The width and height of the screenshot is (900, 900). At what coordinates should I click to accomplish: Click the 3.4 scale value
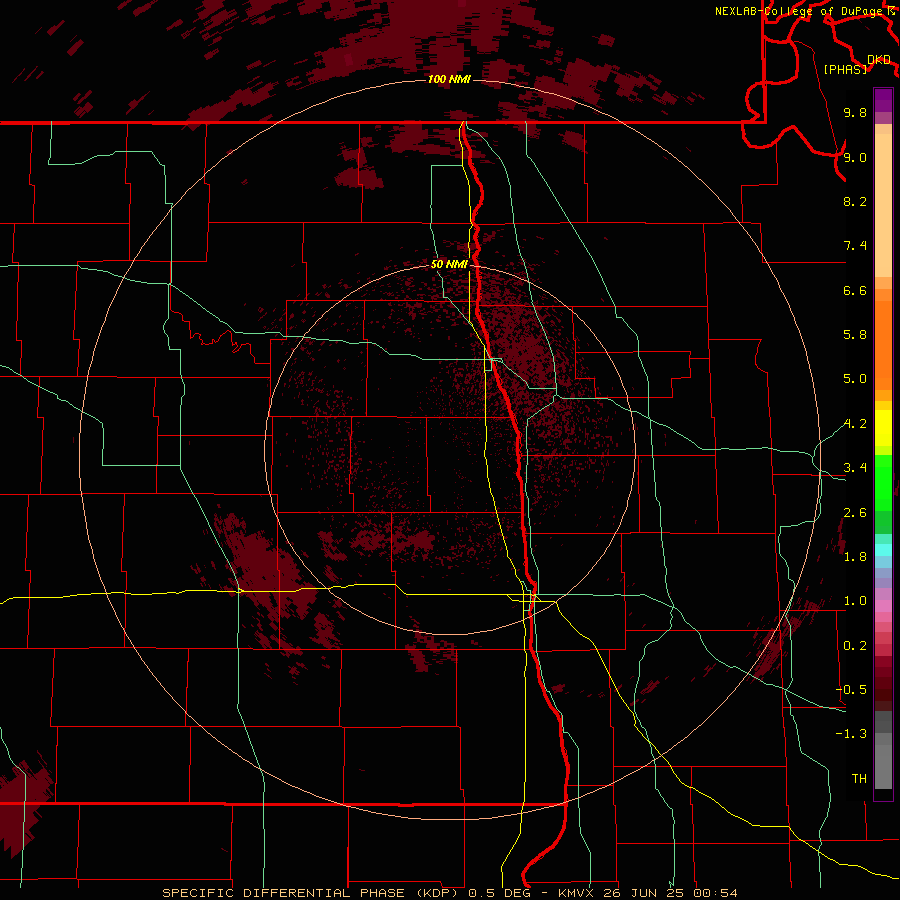[x=855, y=468]
